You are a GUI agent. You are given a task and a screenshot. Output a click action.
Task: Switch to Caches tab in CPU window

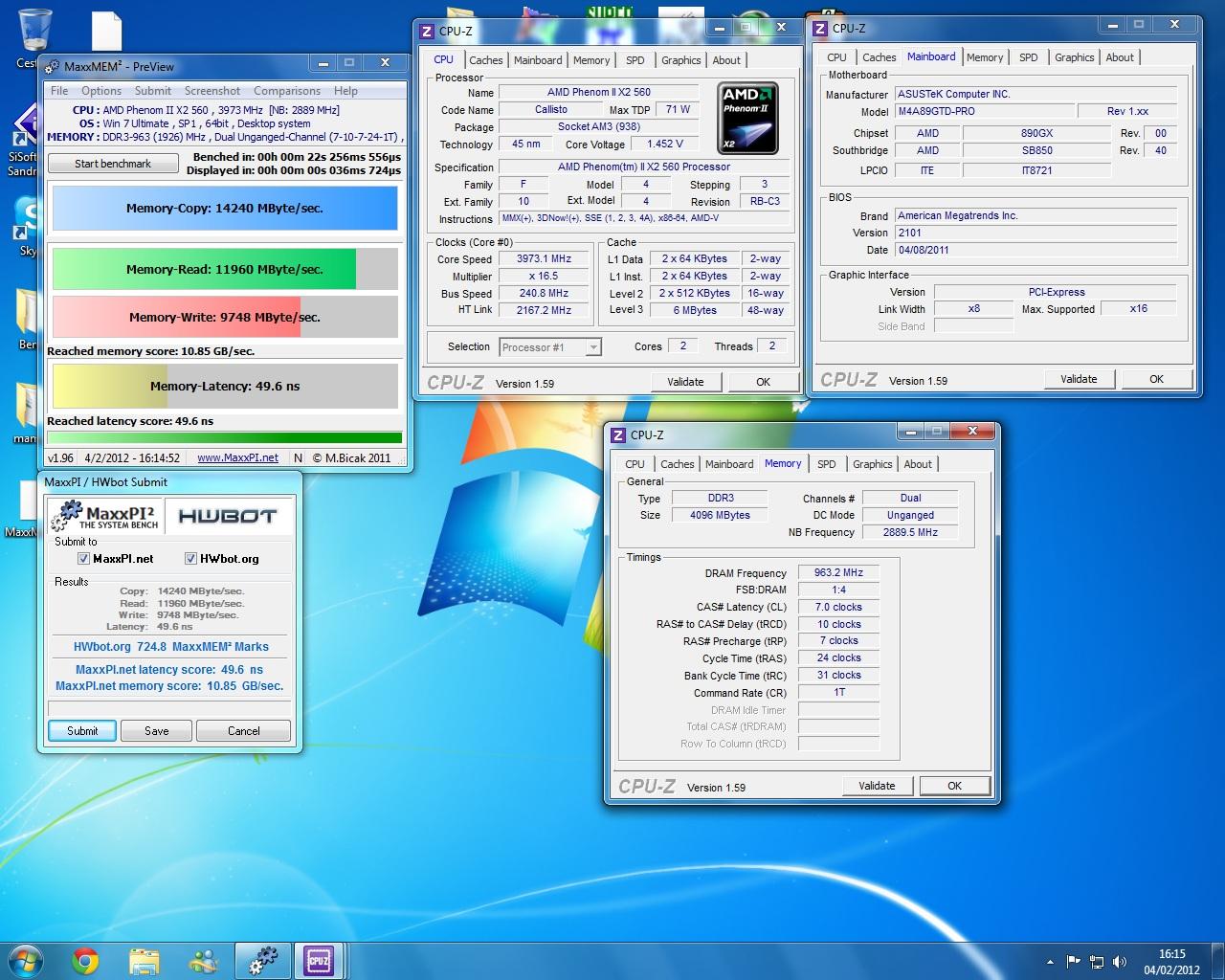coord(485,60)
